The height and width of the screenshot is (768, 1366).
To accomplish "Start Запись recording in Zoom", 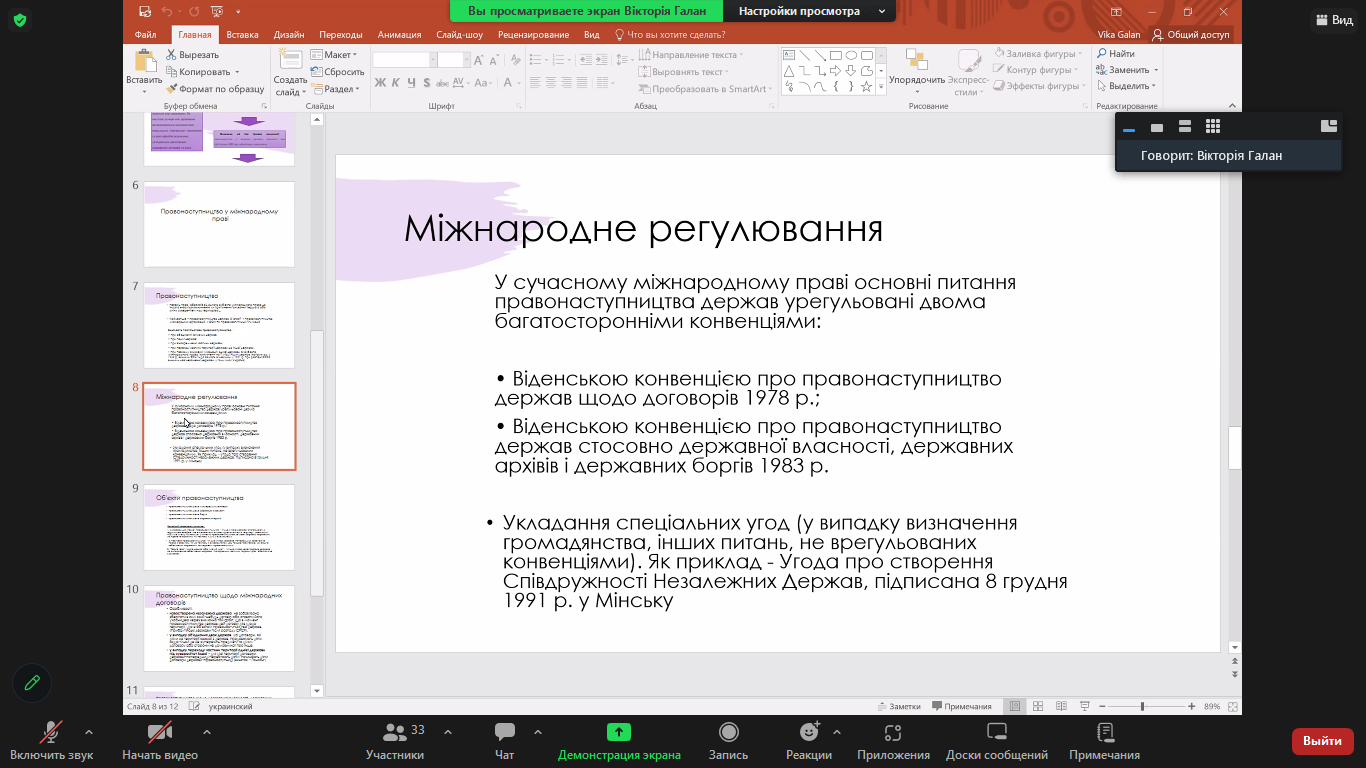I will coord(728,740).
